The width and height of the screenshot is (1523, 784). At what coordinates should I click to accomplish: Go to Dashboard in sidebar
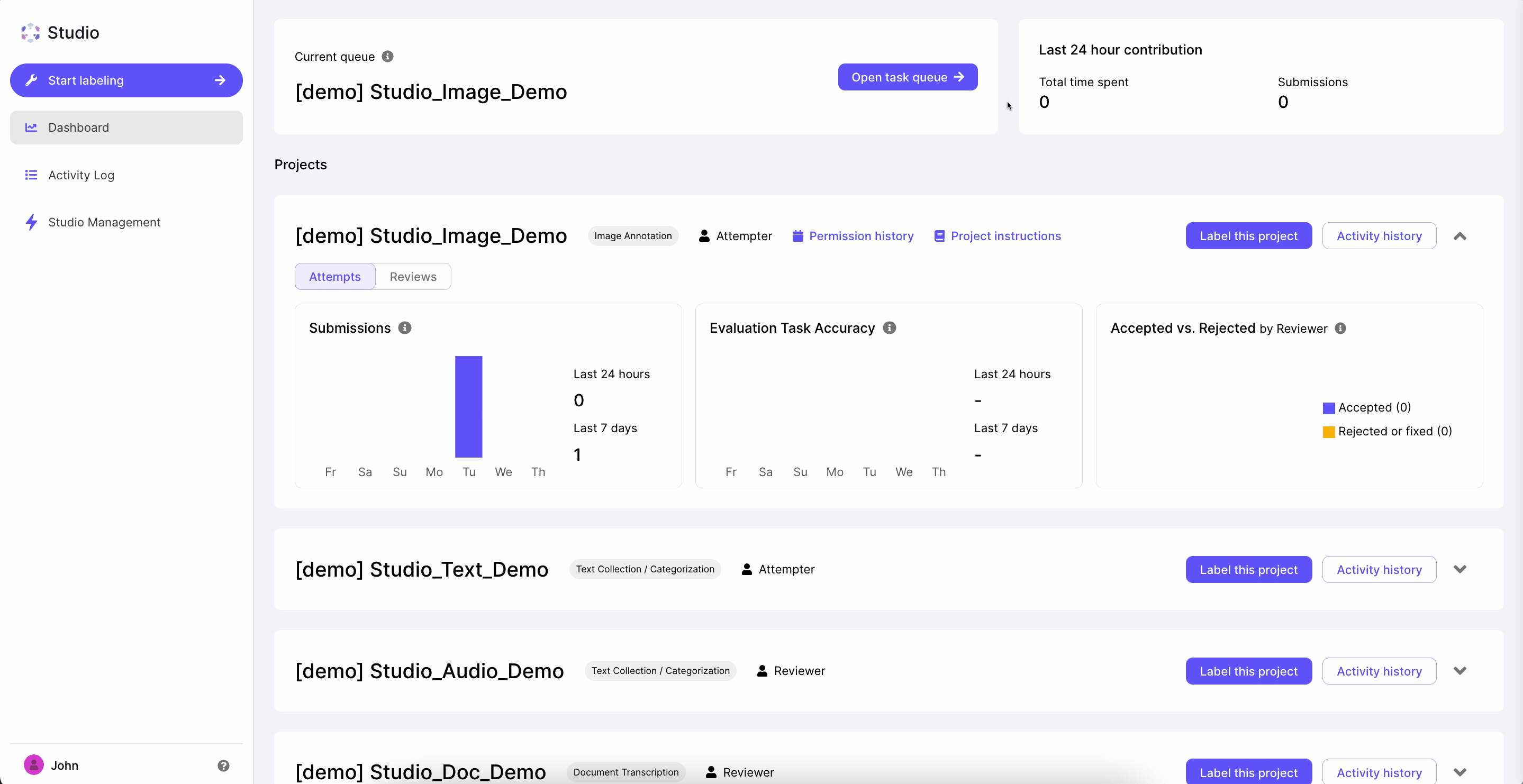point(79,127)
